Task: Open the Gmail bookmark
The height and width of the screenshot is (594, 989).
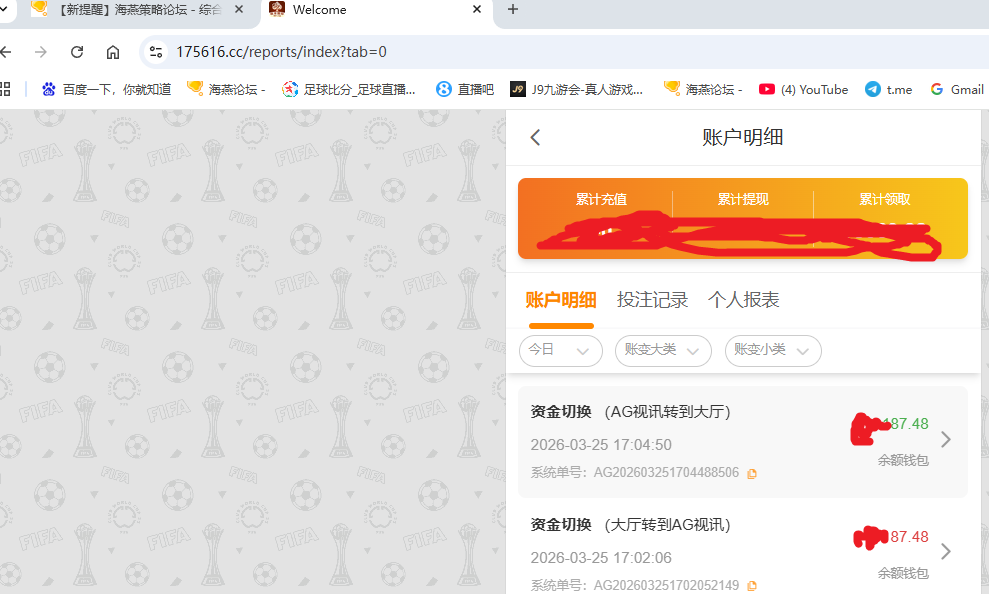Action: tap(956, 89)
